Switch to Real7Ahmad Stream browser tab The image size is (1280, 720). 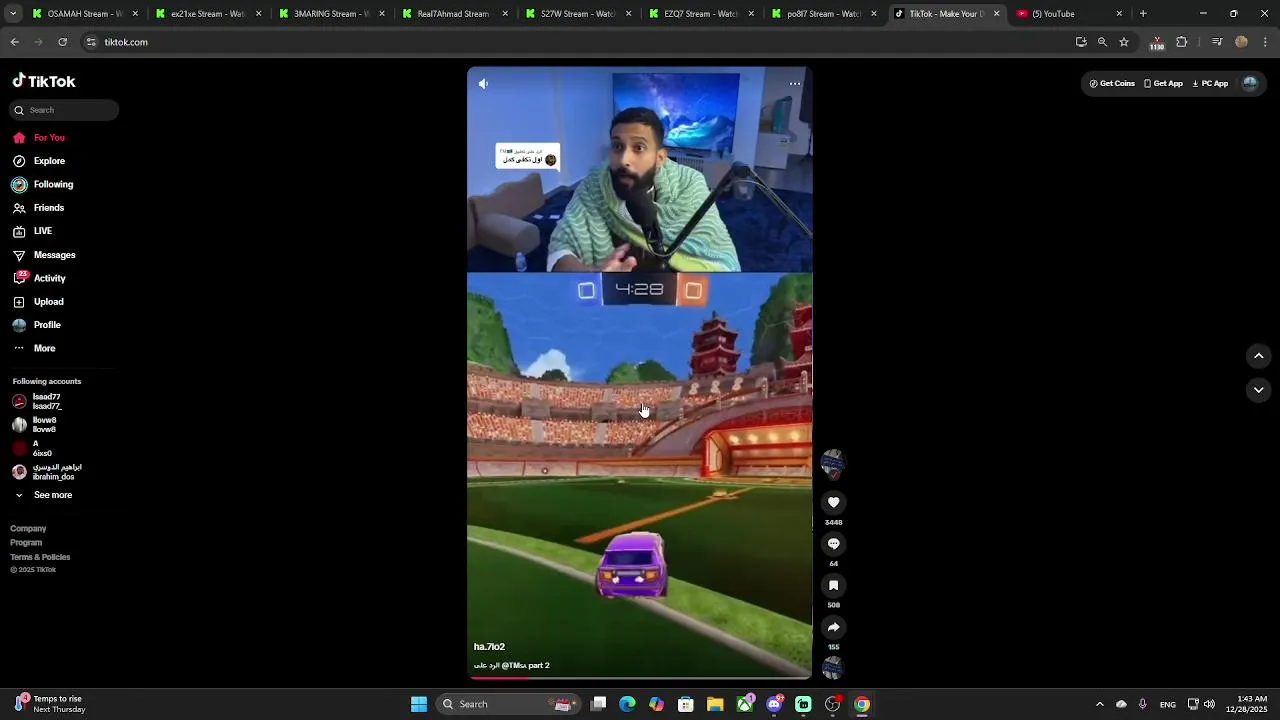click(455, 14)
